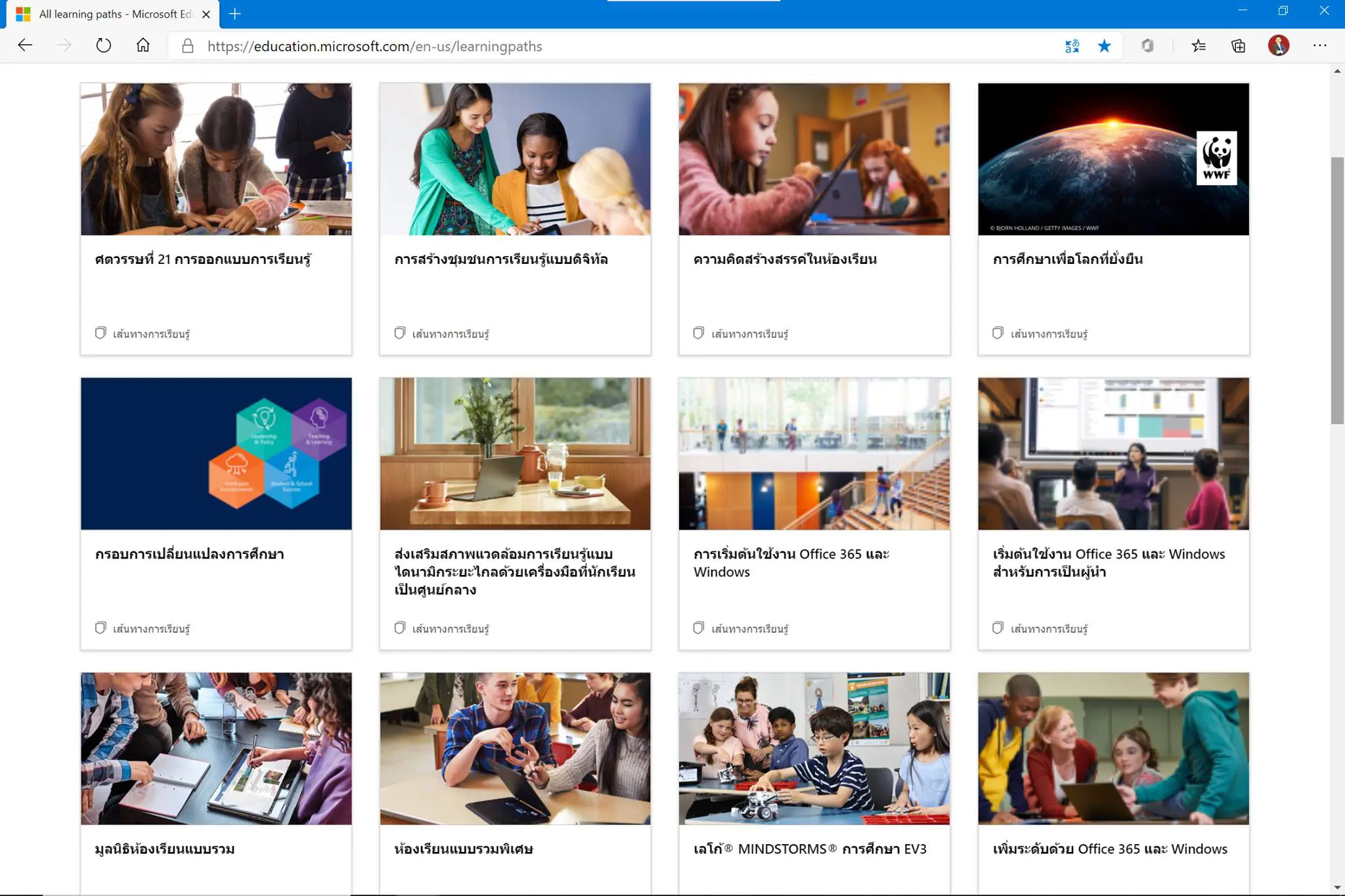1345x896 pixels.
Task: Open การศึกษาเพื่อโลกที่ยั่งยืน learning path
Action: pos(1068,259)
